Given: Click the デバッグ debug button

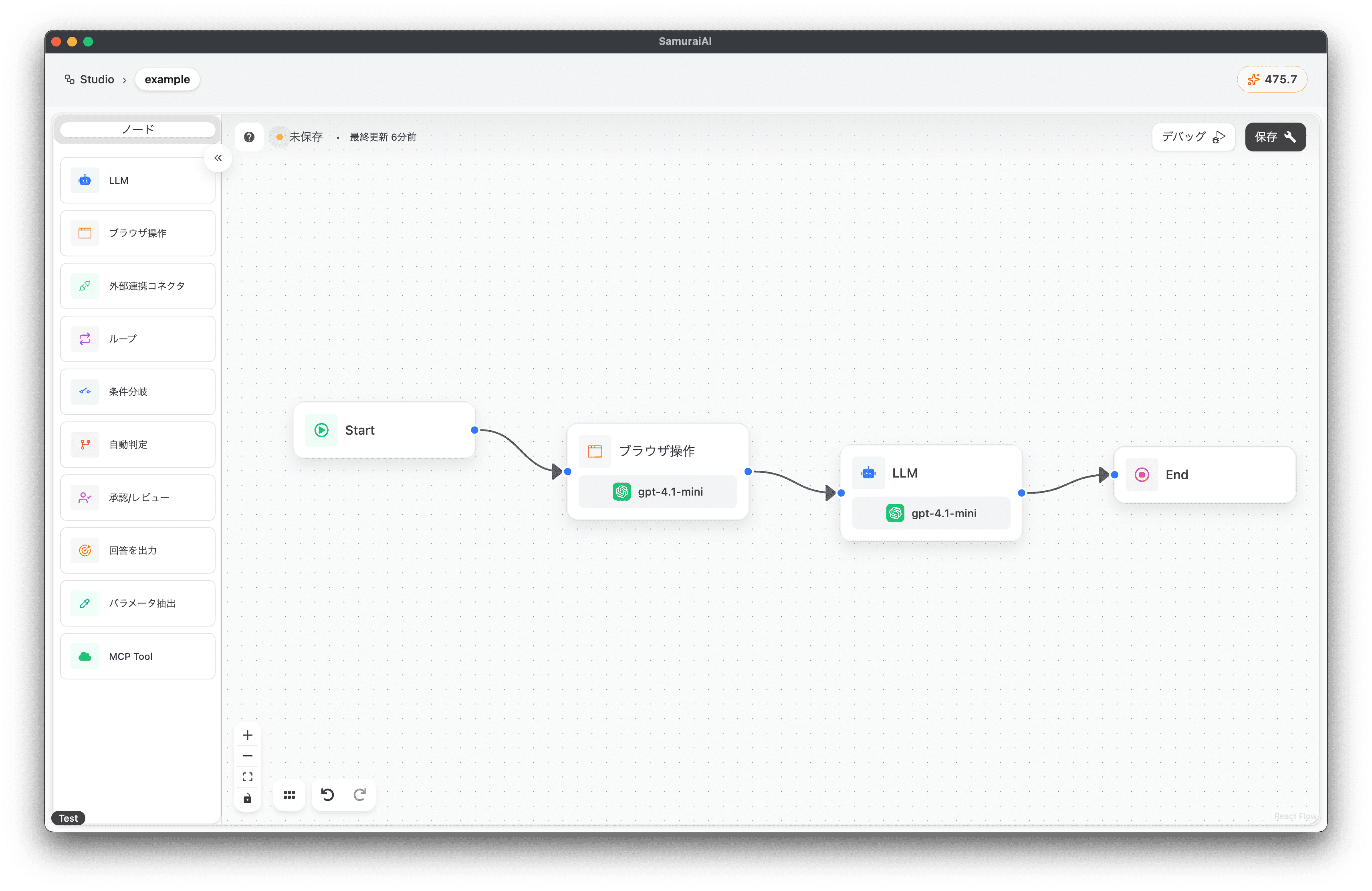Looking at the screenshot, I should [1193, 137].
